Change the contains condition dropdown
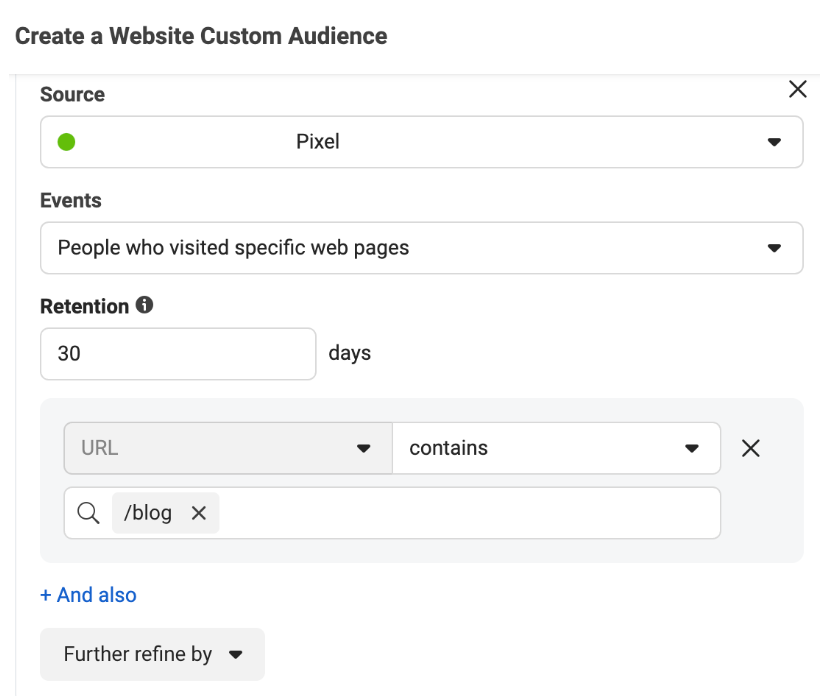Viewport: 832px width, 696px height. click(x=557, y=448)
